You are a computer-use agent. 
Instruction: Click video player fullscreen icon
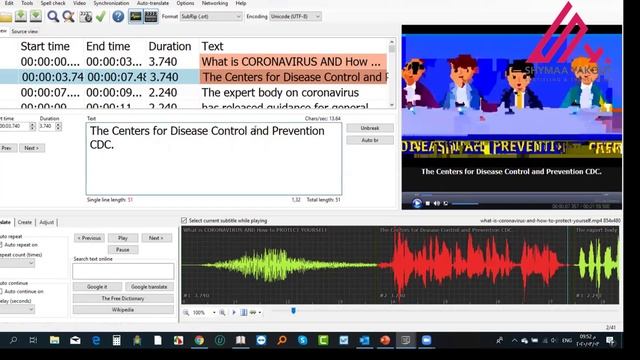pyautogui.click(x=446, y=203)
